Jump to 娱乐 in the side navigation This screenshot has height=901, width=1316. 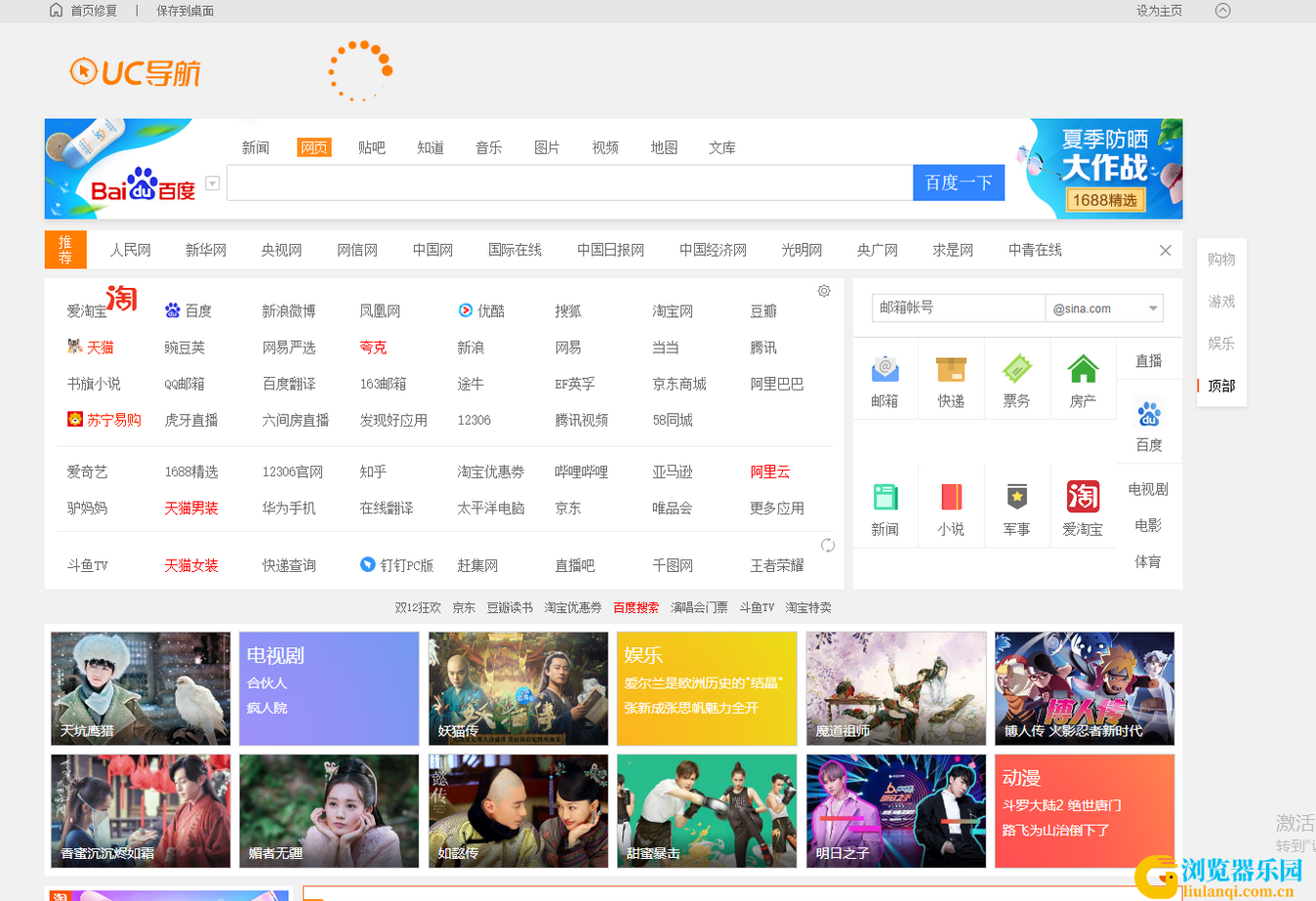1221,343
